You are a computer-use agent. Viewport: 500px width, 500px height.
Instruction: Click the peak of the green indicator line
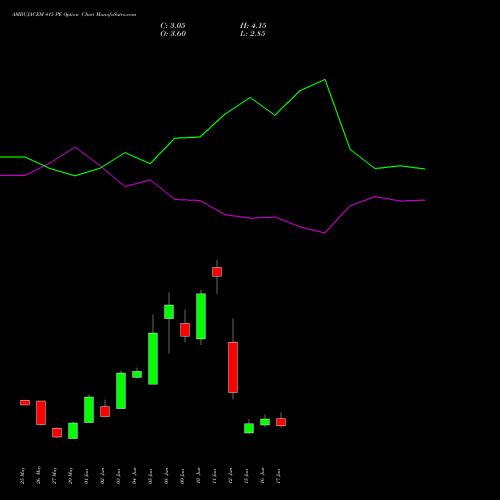(x=325, y=80)
